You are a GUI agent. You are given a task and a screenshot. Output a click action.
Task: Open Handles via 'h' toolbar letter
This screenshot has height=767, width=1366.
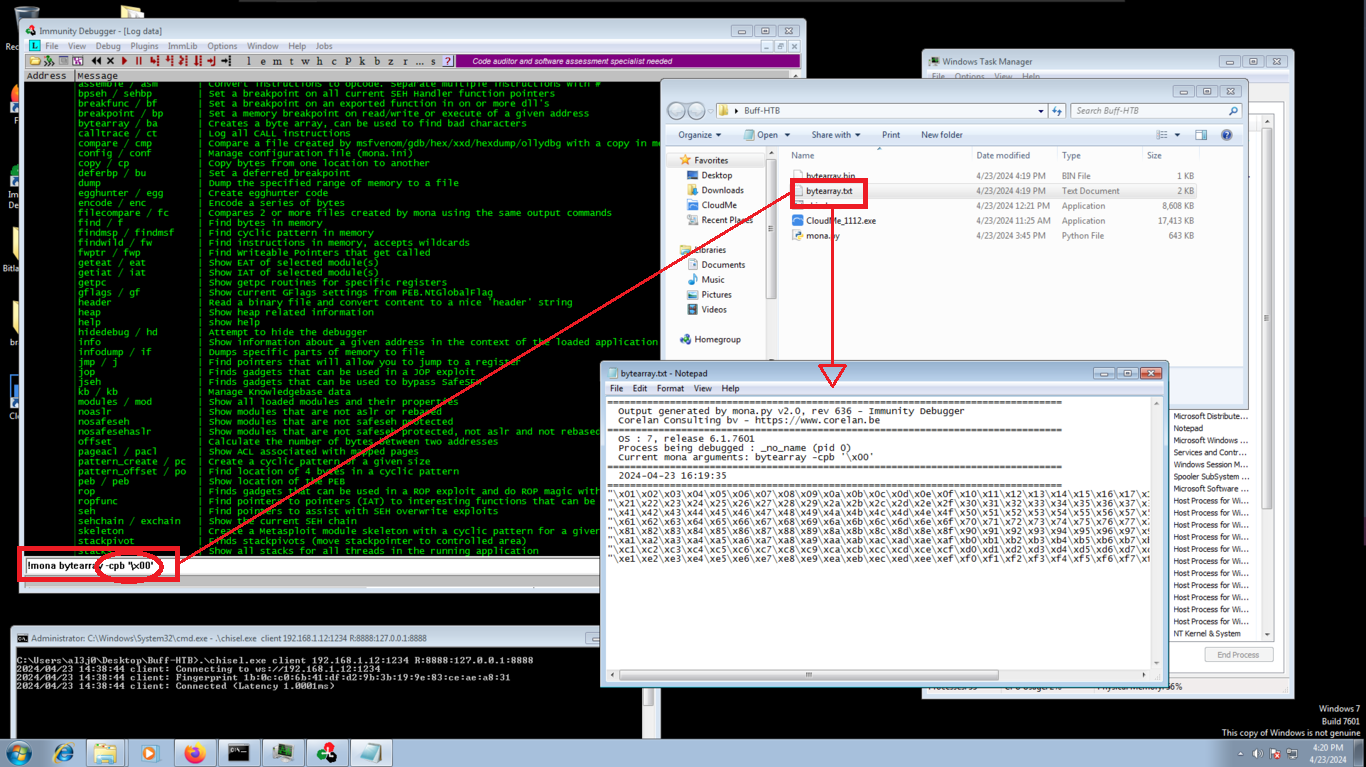319,61
